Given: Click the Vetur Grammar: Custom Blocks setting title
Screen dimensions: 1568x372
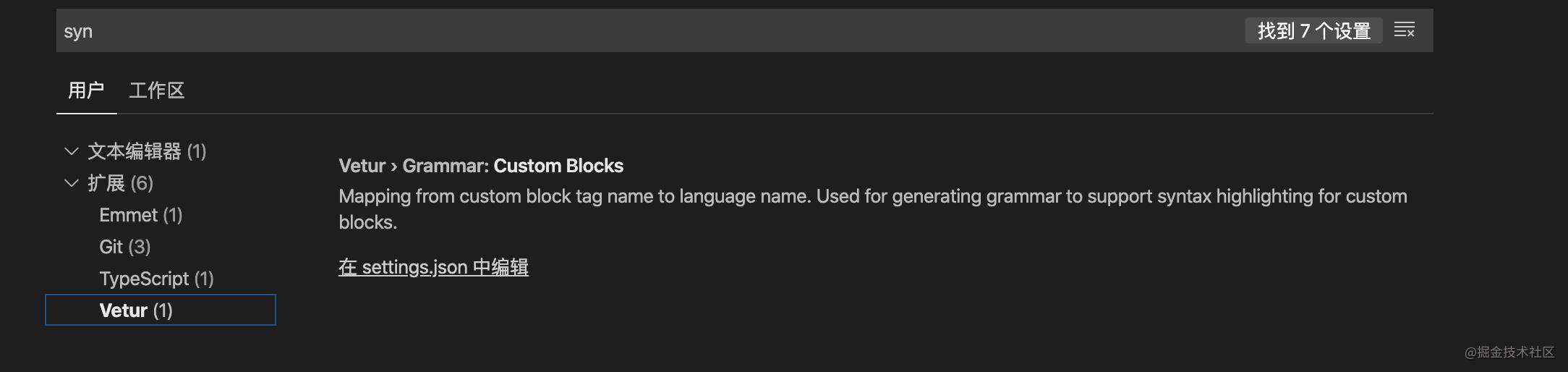Looking at the screenshot, I should (x=481, y=166).
